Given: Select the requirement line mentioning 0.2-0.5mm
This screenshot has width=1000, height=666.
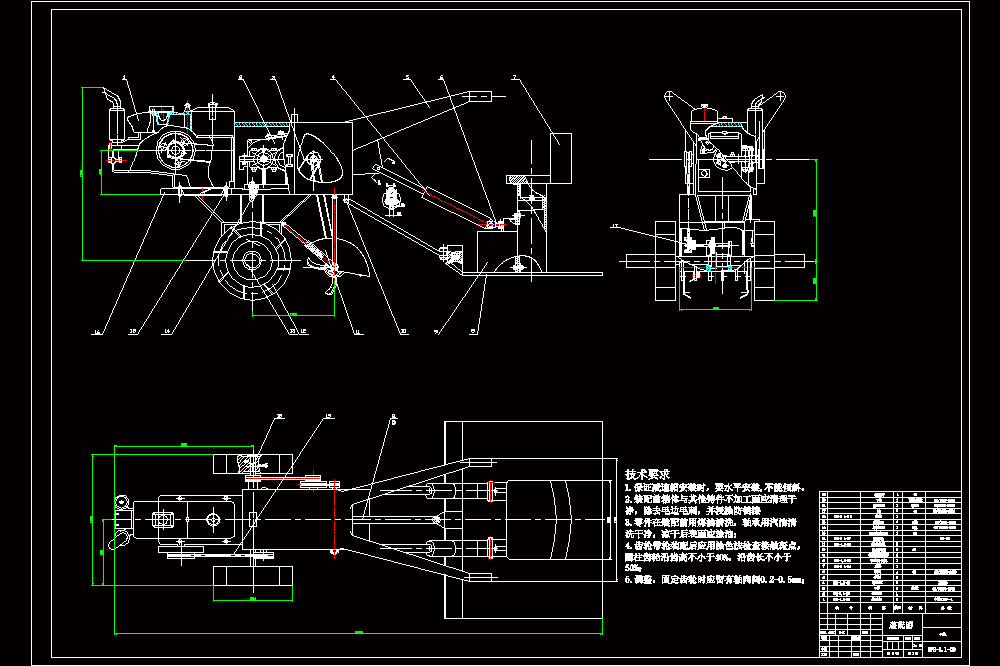Looking at the screenshot, I should click(x=714, y=579).
